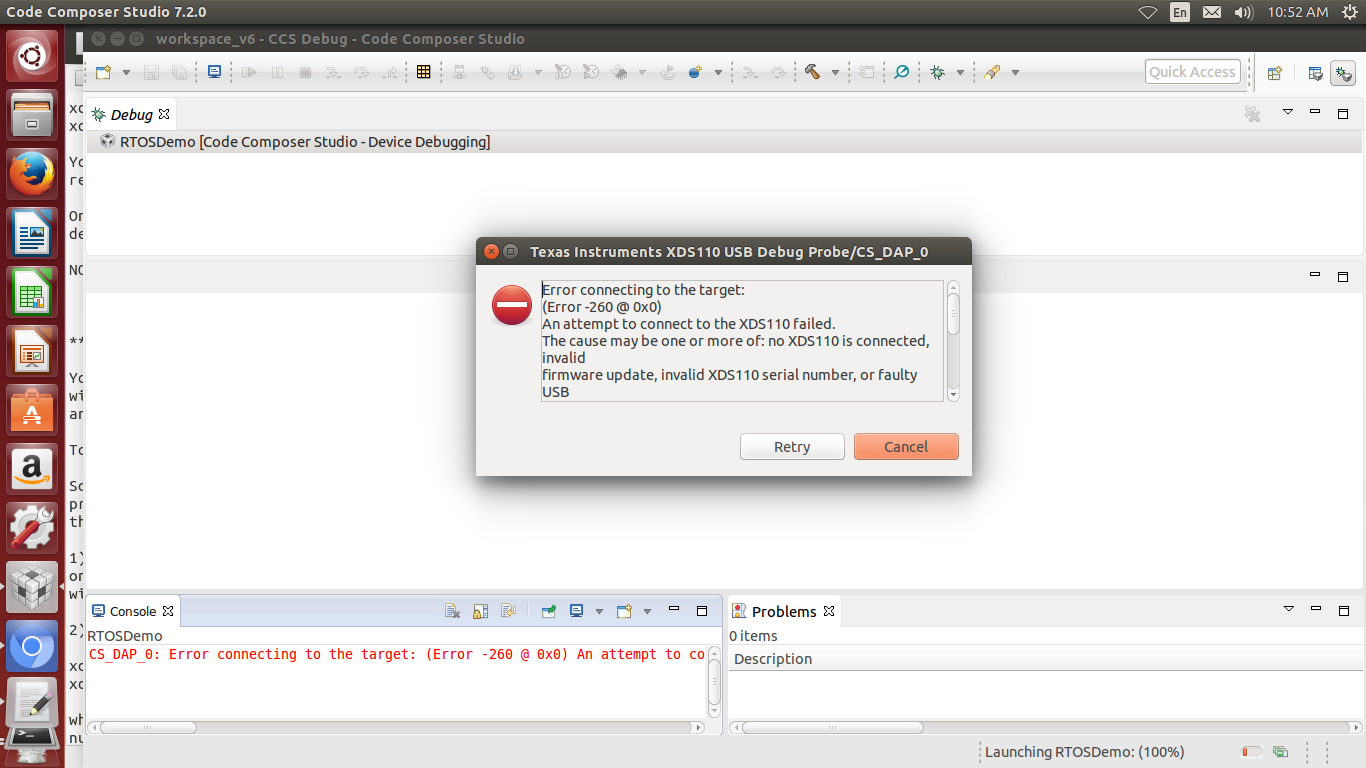Click the Connect Target toolbar icon

tap(460, 72)
